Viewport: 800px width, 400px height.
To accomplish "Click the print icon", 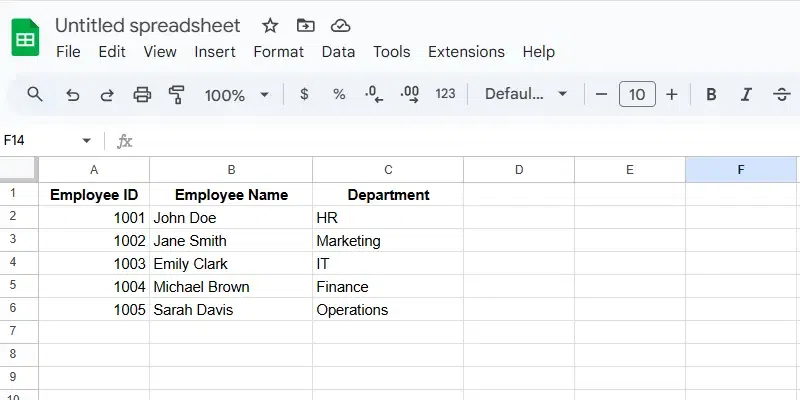I will (142, 95).
